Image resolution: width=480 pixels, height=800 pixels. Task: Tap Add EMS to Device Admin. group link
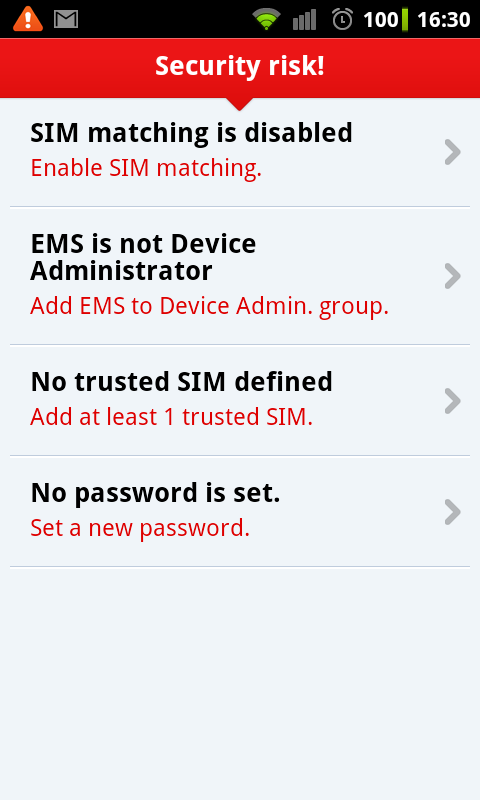[209, 306]
